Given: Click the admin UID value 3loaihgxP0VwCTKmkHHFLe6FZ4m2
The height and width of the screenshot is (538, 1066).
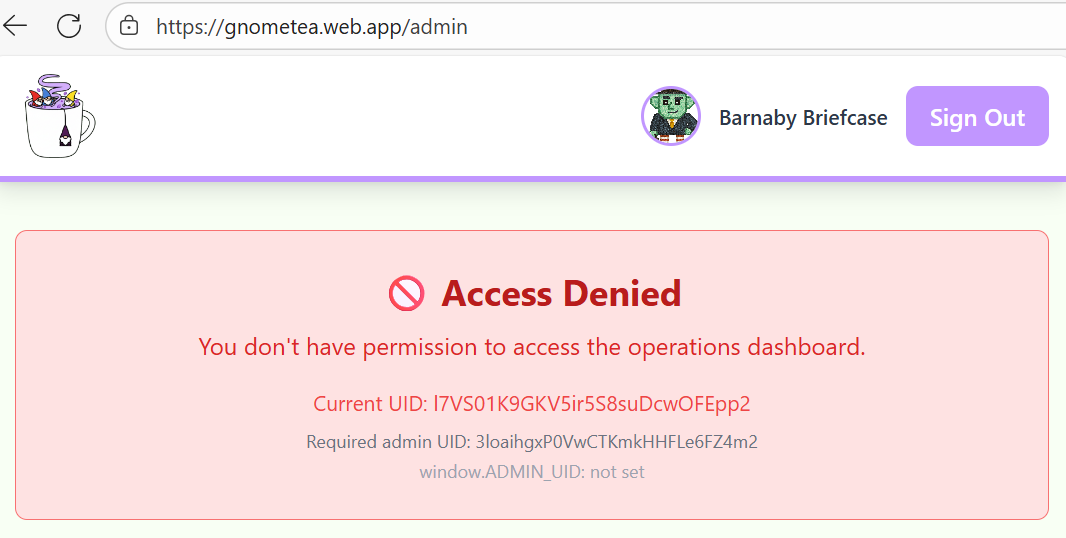Looking at the screenshot, I should click(x=617, y=442).
